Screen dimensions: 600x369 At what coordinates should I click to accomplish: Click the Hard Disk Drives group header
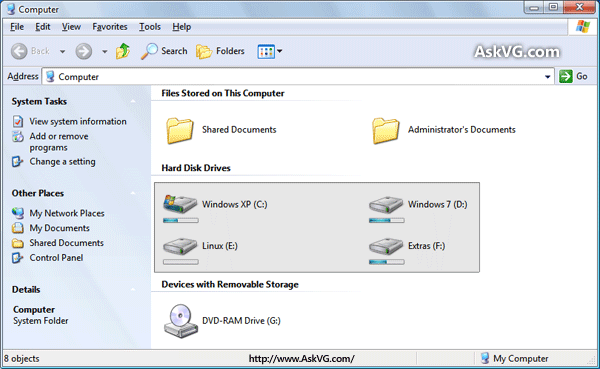[x=196, y=168]
